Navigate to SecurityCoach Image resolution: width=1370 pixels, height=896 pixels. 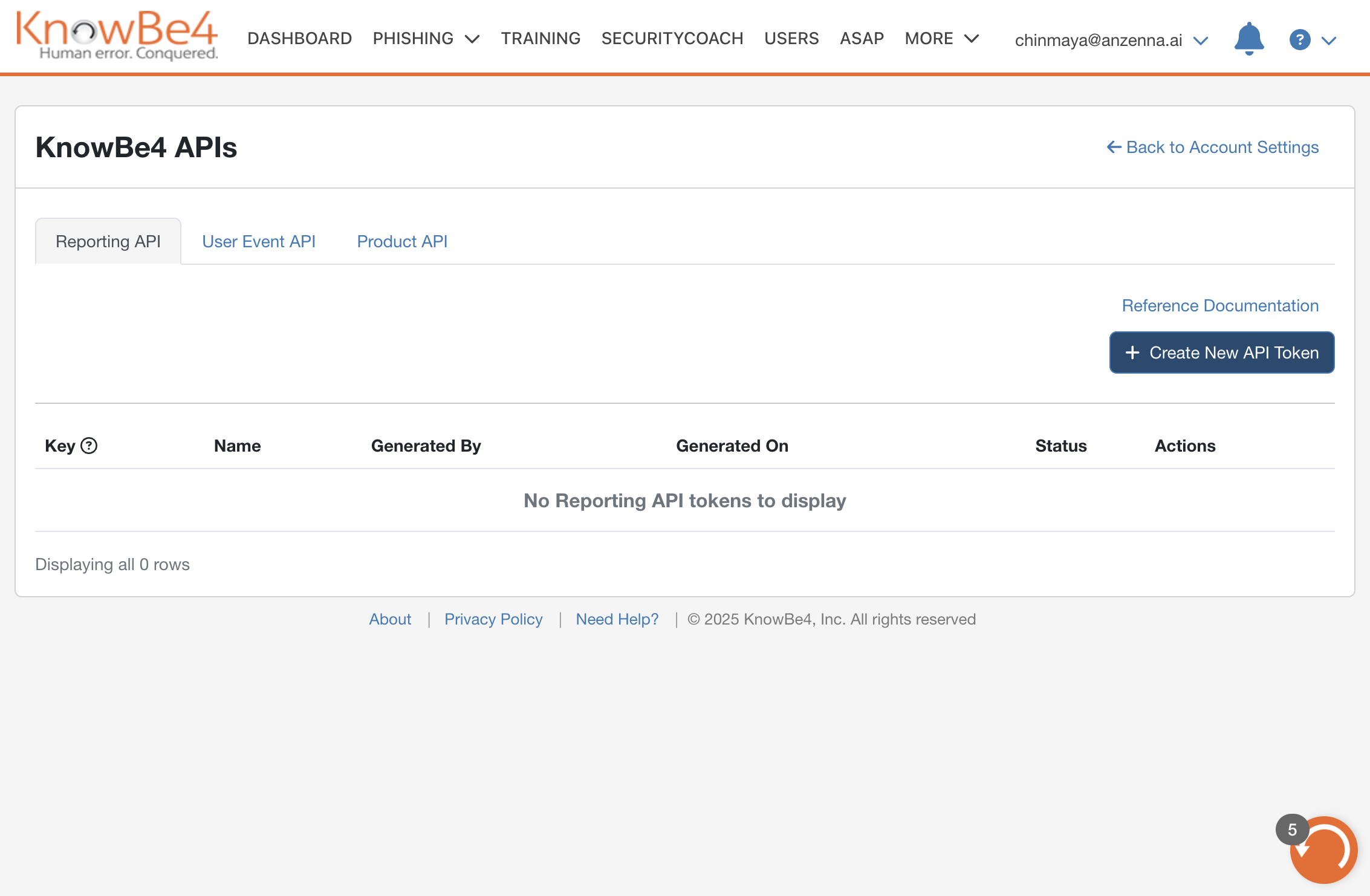tap(672, 39)
